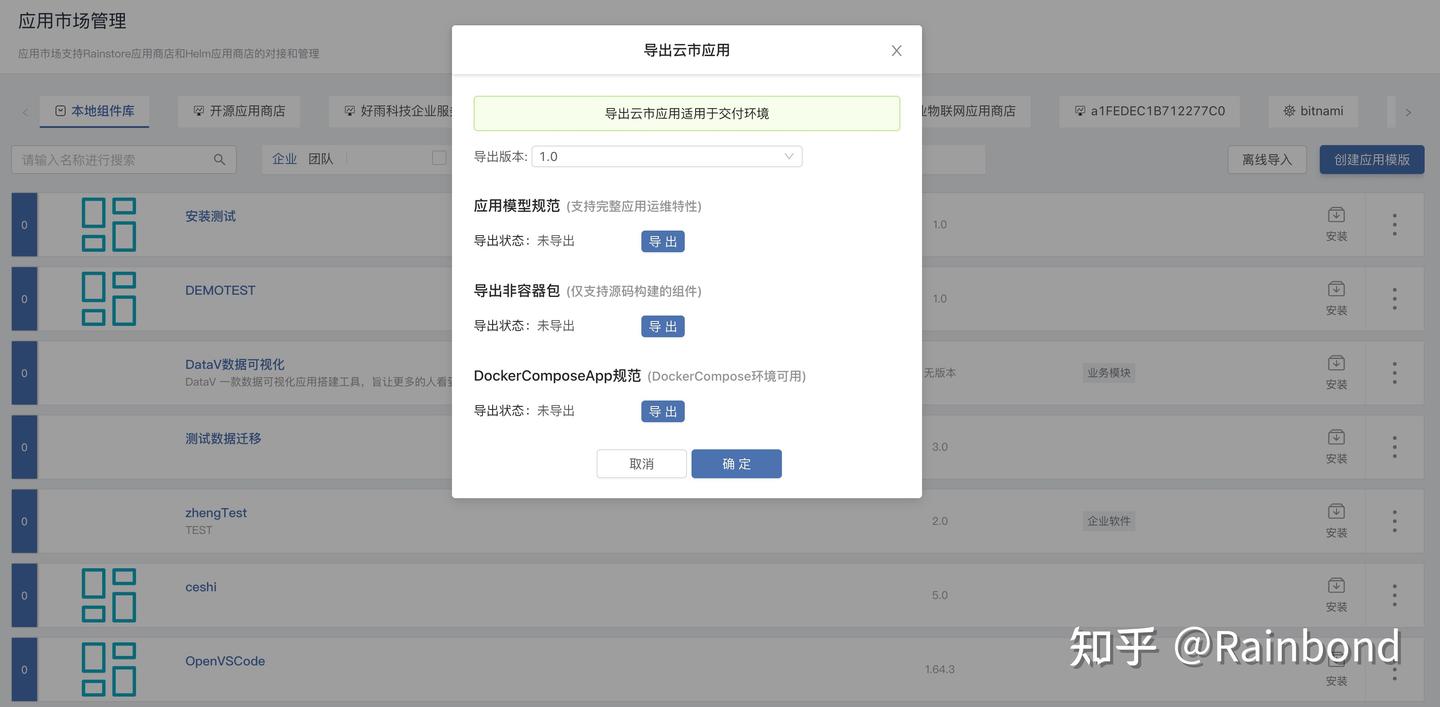The image size is (1440, 707).
Task: Click the search magnifier icon
Action: pyautogui.click(x=220, y=159)
